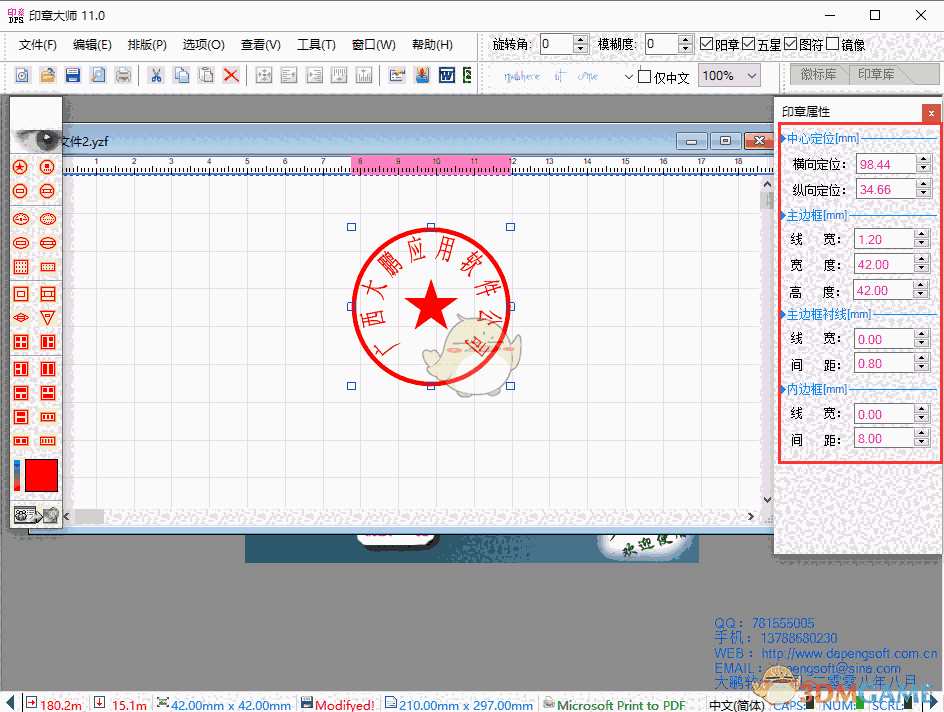Toggle the 阳章 checkbox

coord(707,45)
